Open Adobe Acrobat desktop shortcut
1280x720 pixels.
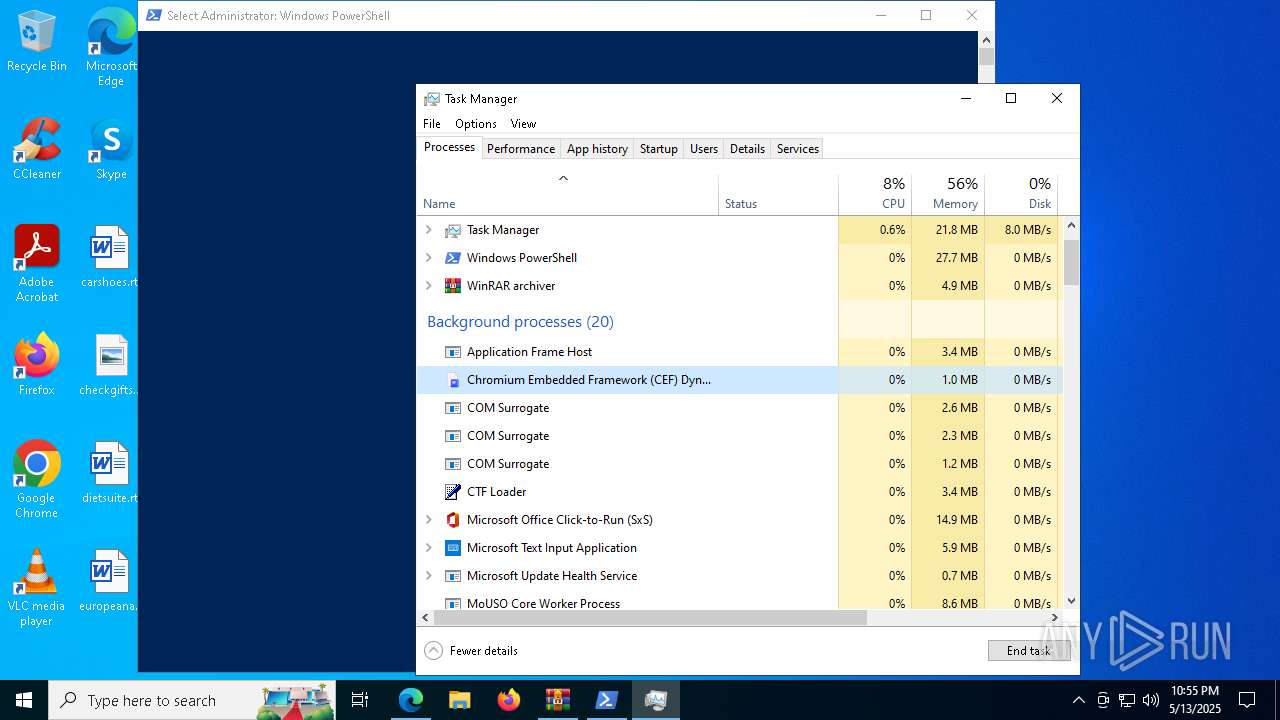37,264
